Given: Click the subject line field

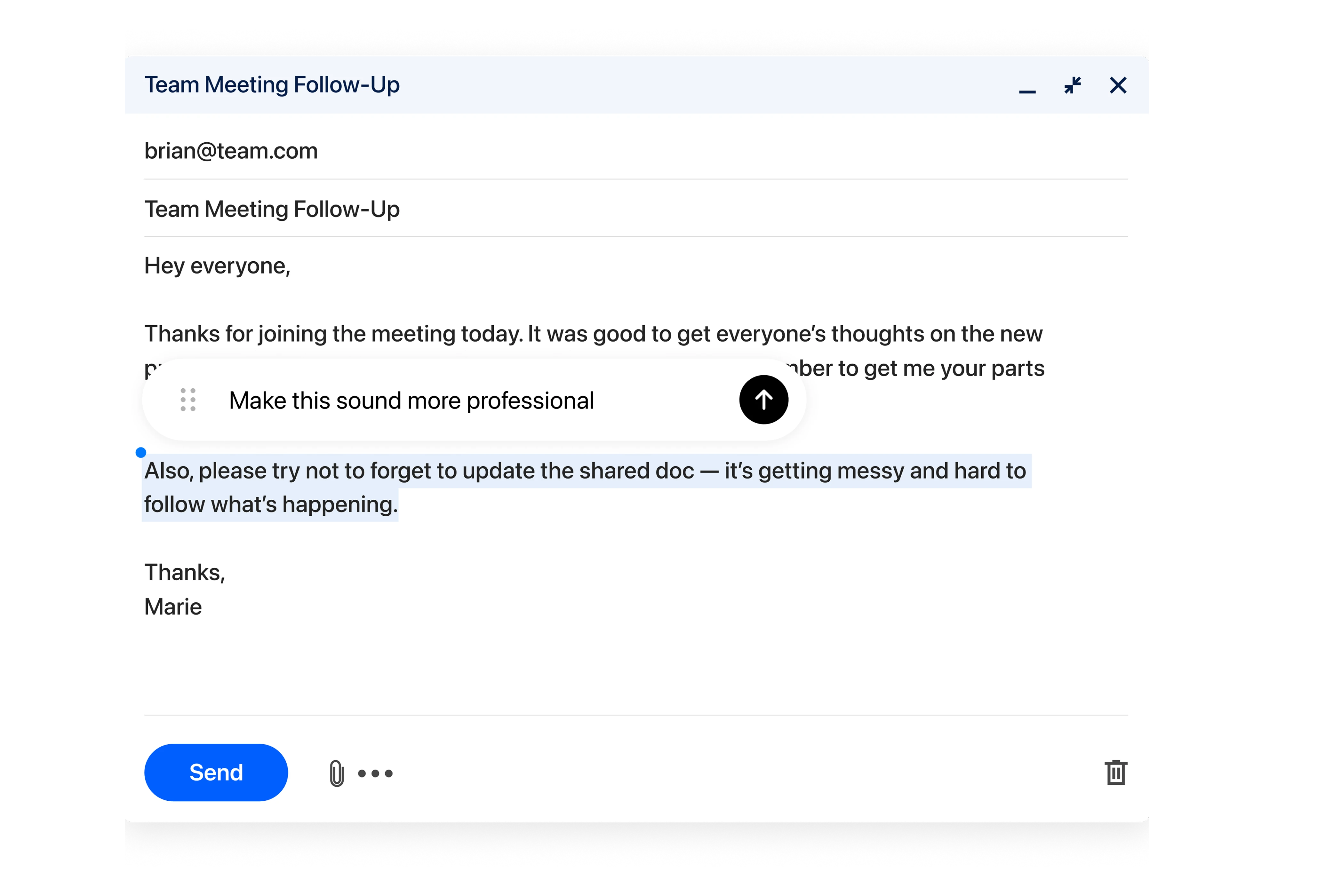Looking at the screenshot, I should [x=272, y=209].
